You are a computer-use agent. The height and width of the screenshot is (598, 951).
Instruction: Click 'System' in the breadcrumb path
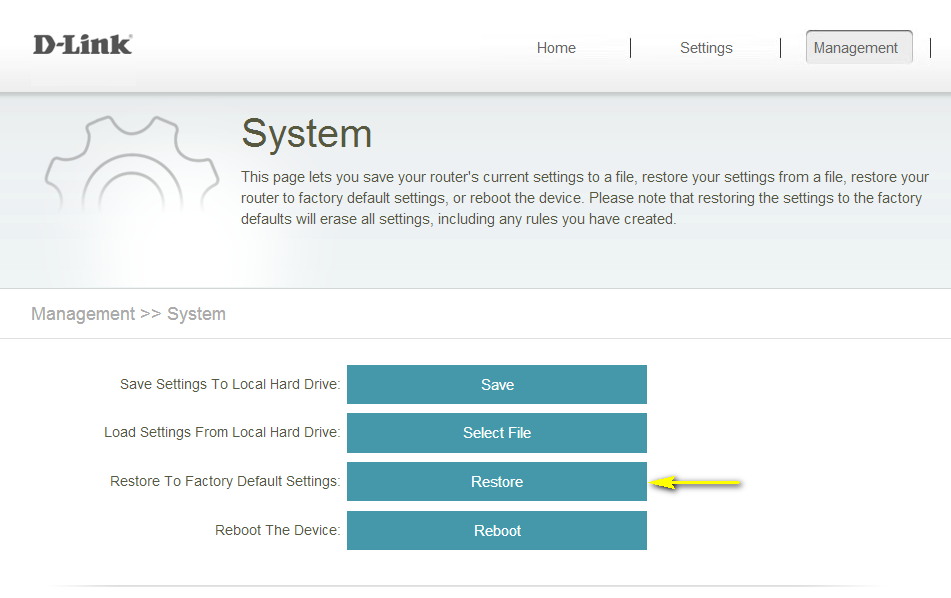(x=196, y=314)
